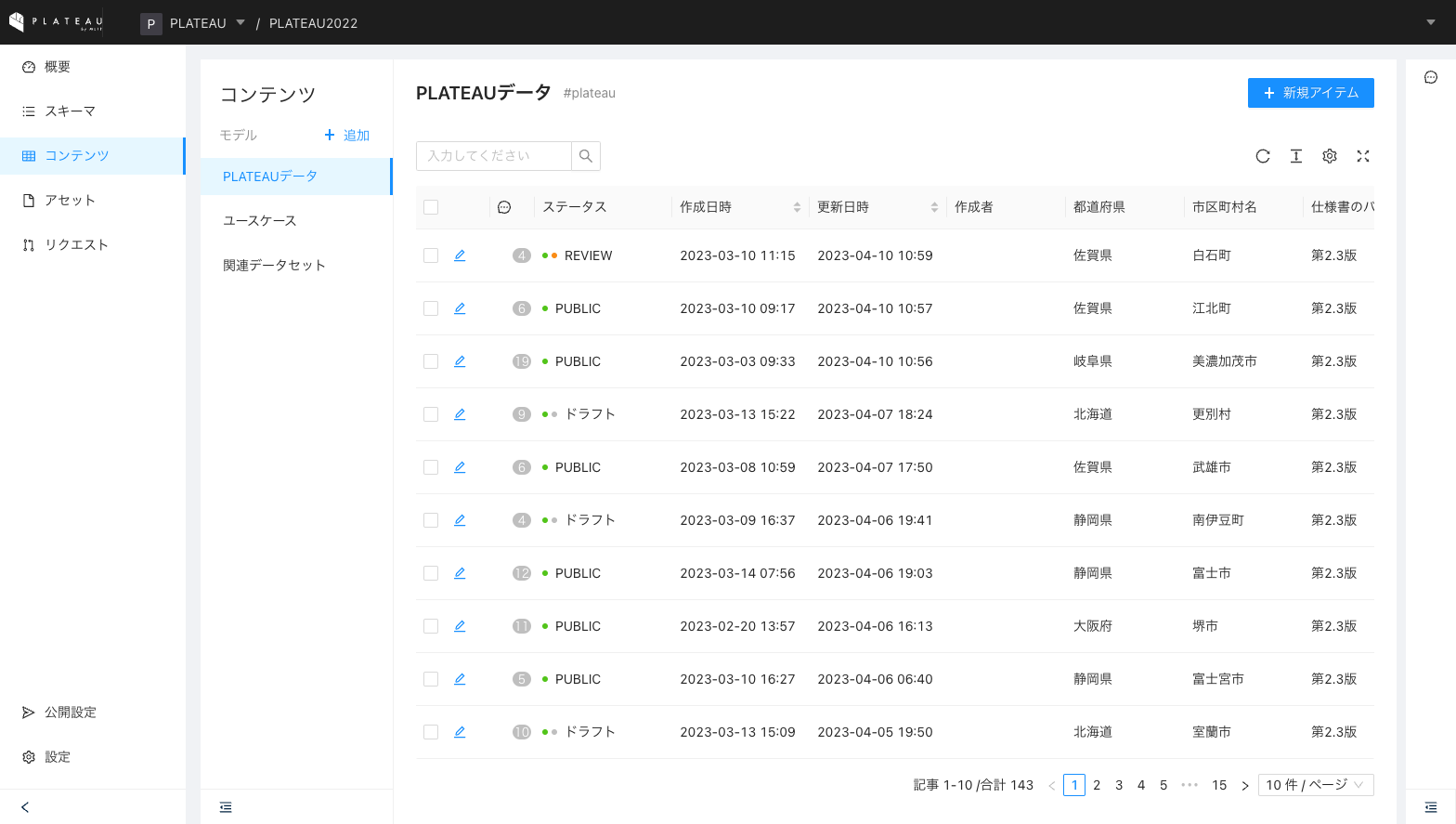1456x824 pixels.
Task: Skip ahead with pagination ellipsis
Action: coord(1189,785)
